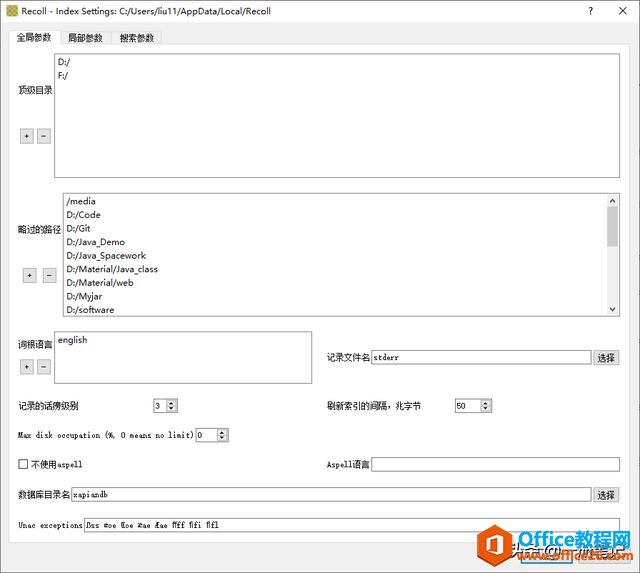The height and width of the screenshot is (573, 640).
Task: Select /media in skipped paths list
Action: [81, 201]
